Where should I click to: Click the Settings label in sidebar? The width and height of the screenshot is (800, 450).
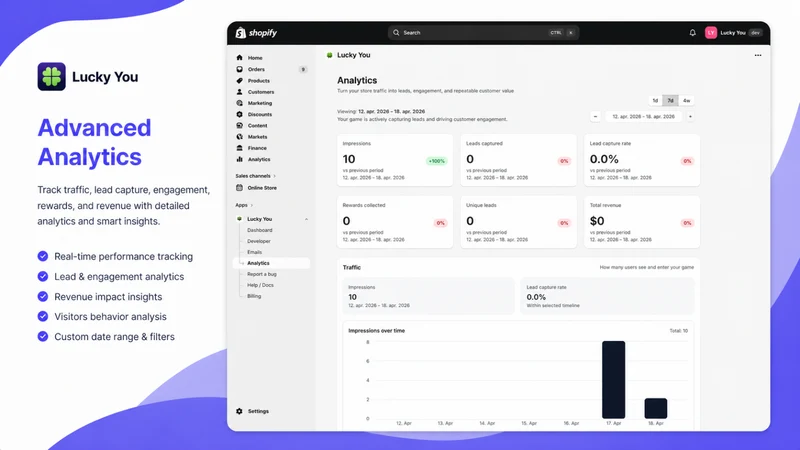(x=258, y=411)
